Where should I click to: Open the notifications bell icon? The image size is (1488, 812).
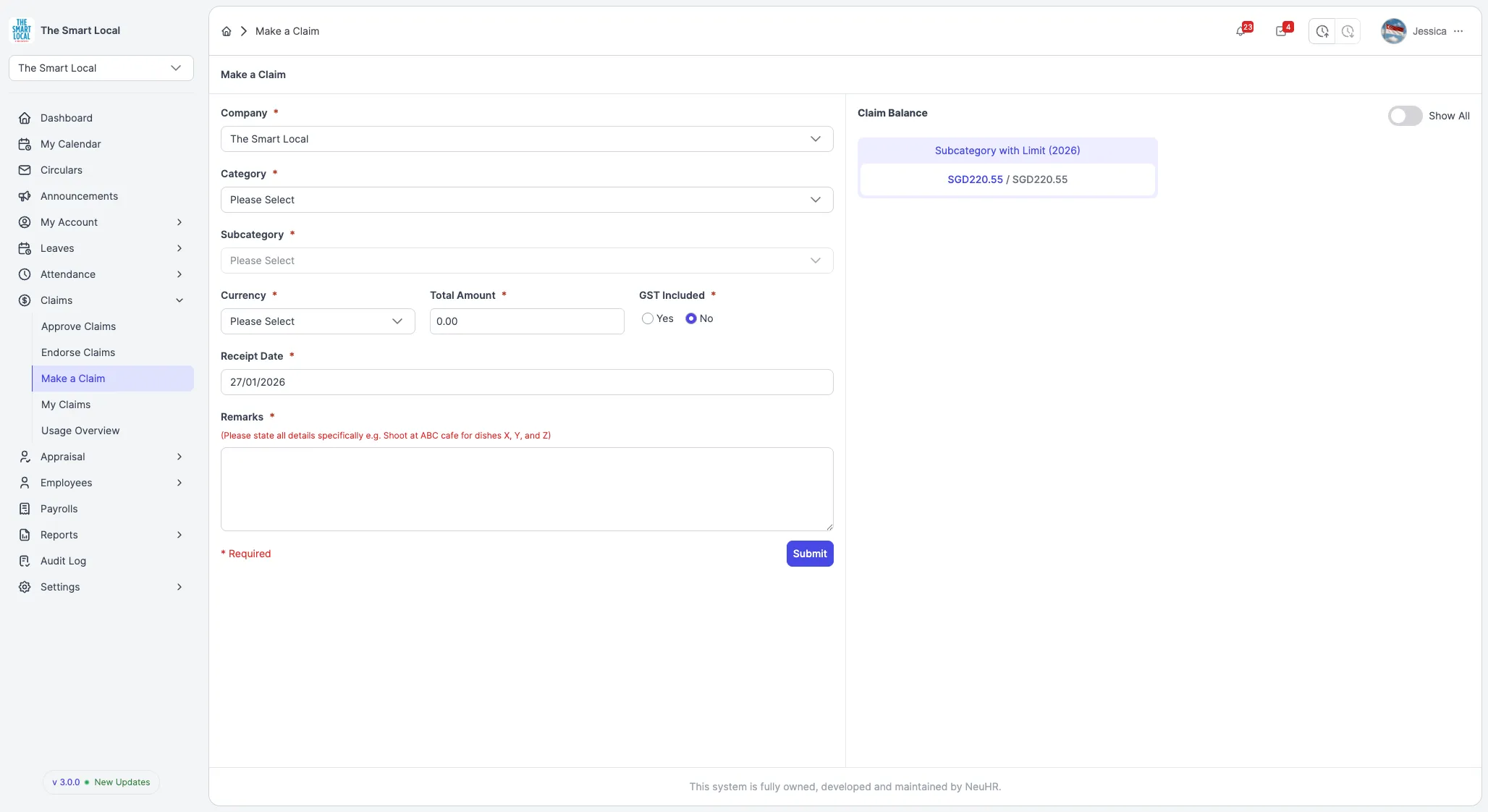pos(1242,31)
